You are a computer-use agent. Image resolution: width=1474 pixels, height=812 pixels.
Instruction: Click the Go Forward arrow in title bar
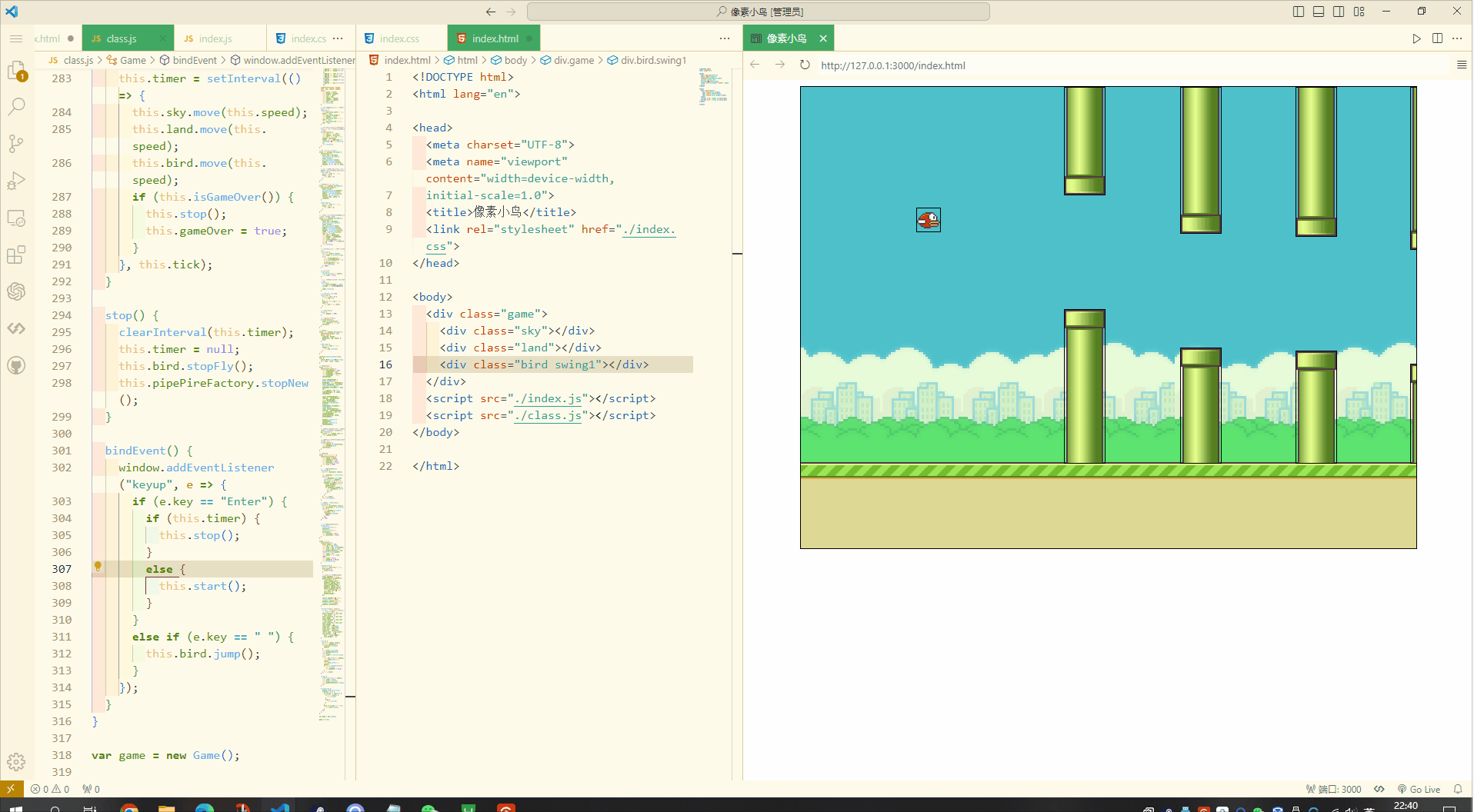[x=511, y=12]
